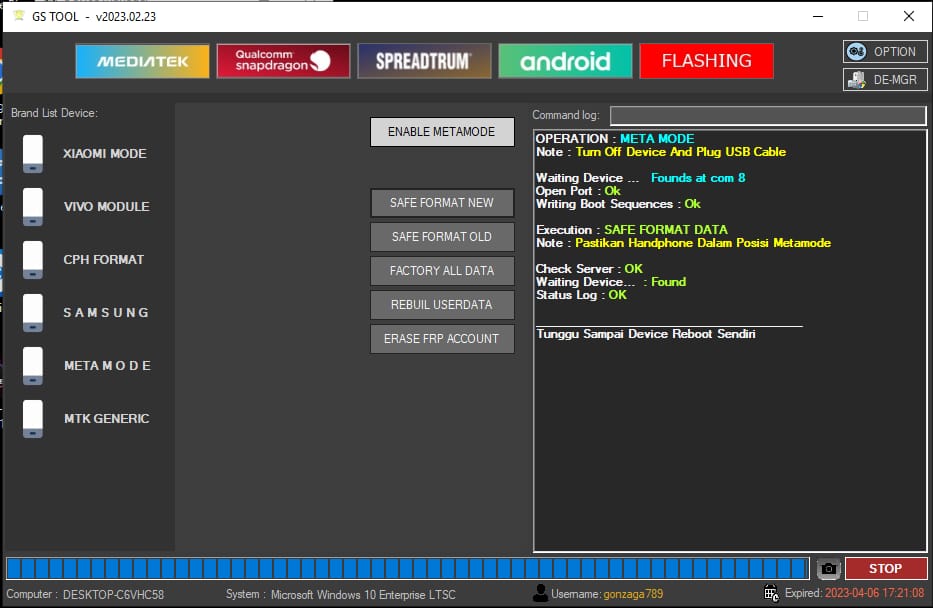Click the phone icon beside XIAOMI MODE

[x=33, y=153]
